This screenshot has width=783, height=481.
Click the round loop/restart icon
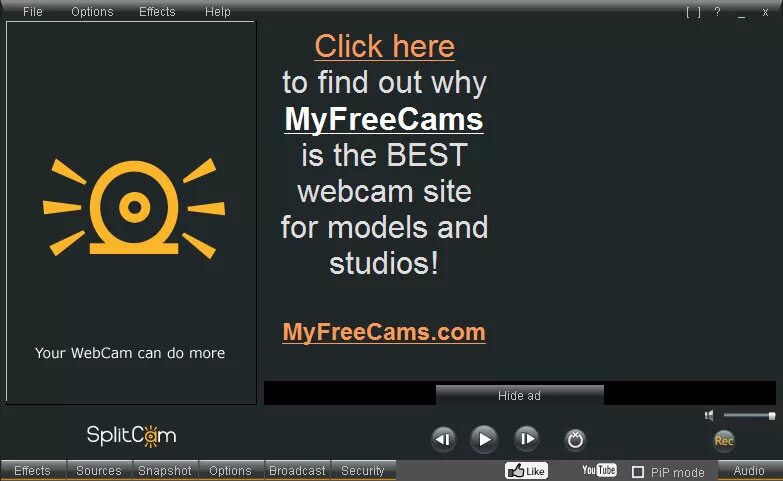coord(575,440)
